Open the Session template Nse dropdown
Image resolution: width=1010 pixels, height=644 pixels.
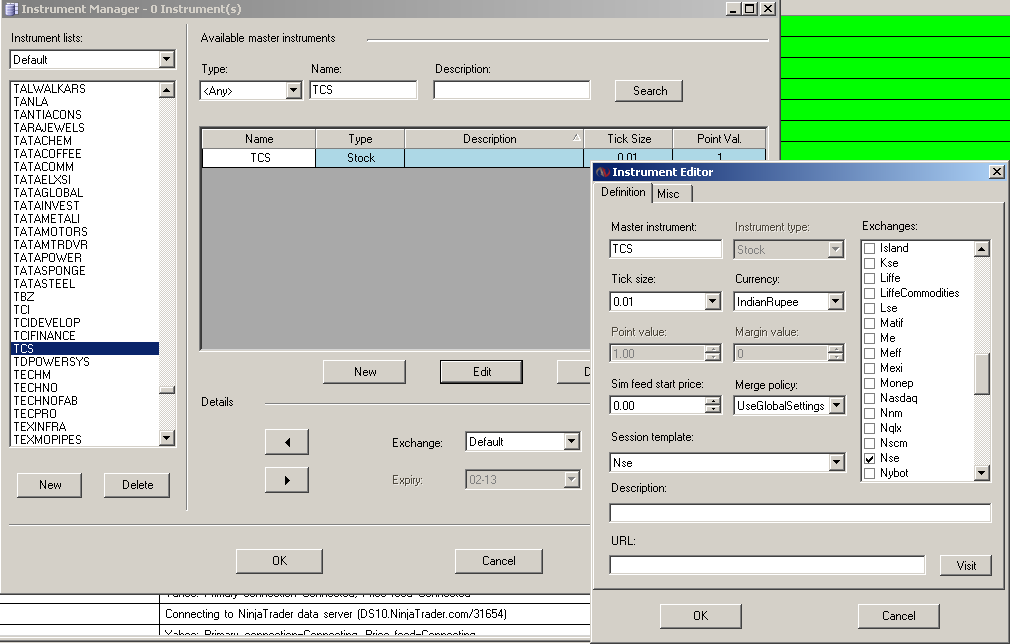pyautogui.click(x=836, y=462)
